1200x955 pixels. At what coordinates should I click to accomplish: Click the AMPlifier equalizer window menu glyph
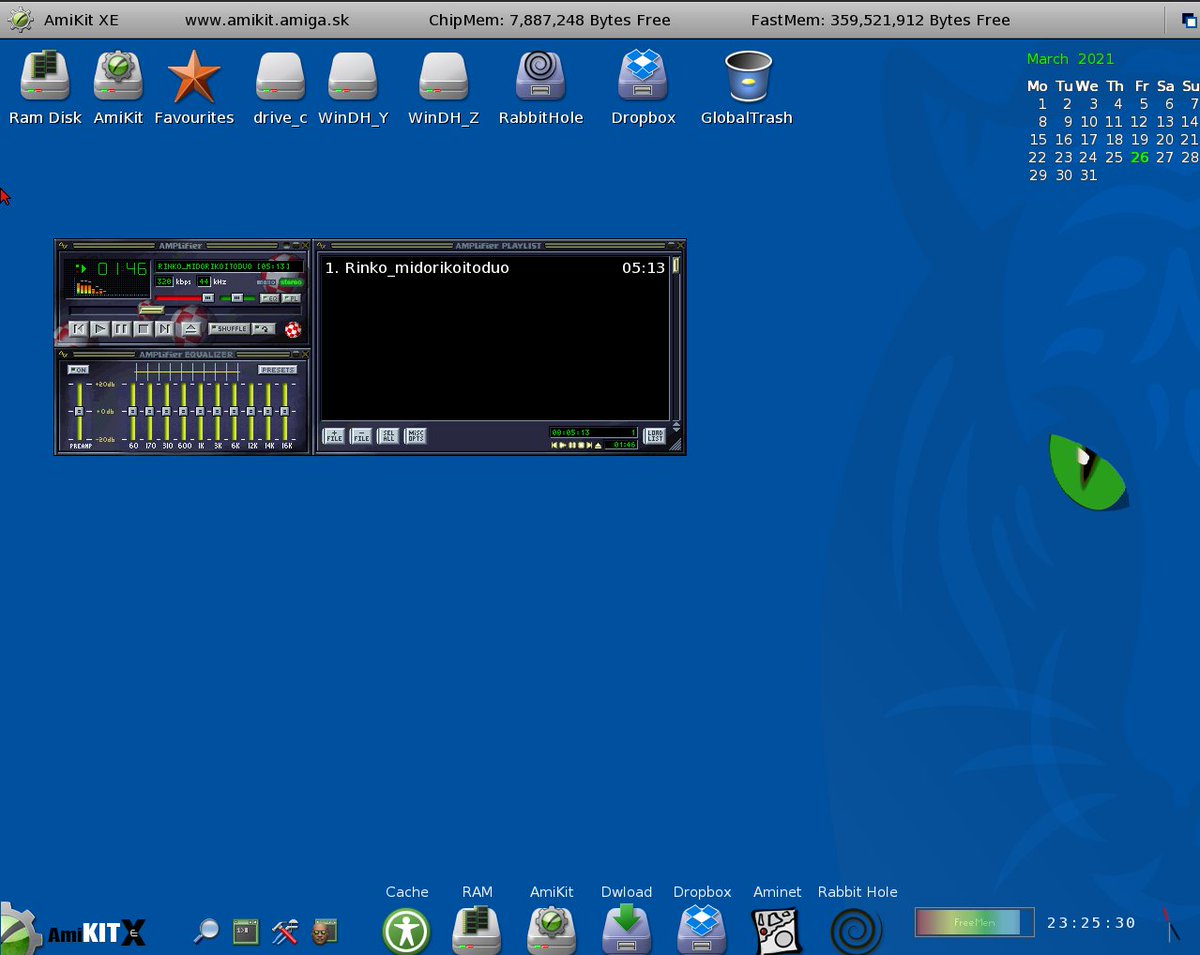coord(63,354)
